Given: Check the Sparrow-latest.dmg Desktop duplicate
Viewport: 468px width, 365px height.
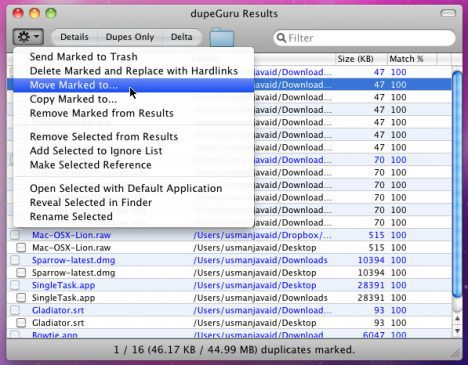Looking at the screenshot, I should pos(21,273).
